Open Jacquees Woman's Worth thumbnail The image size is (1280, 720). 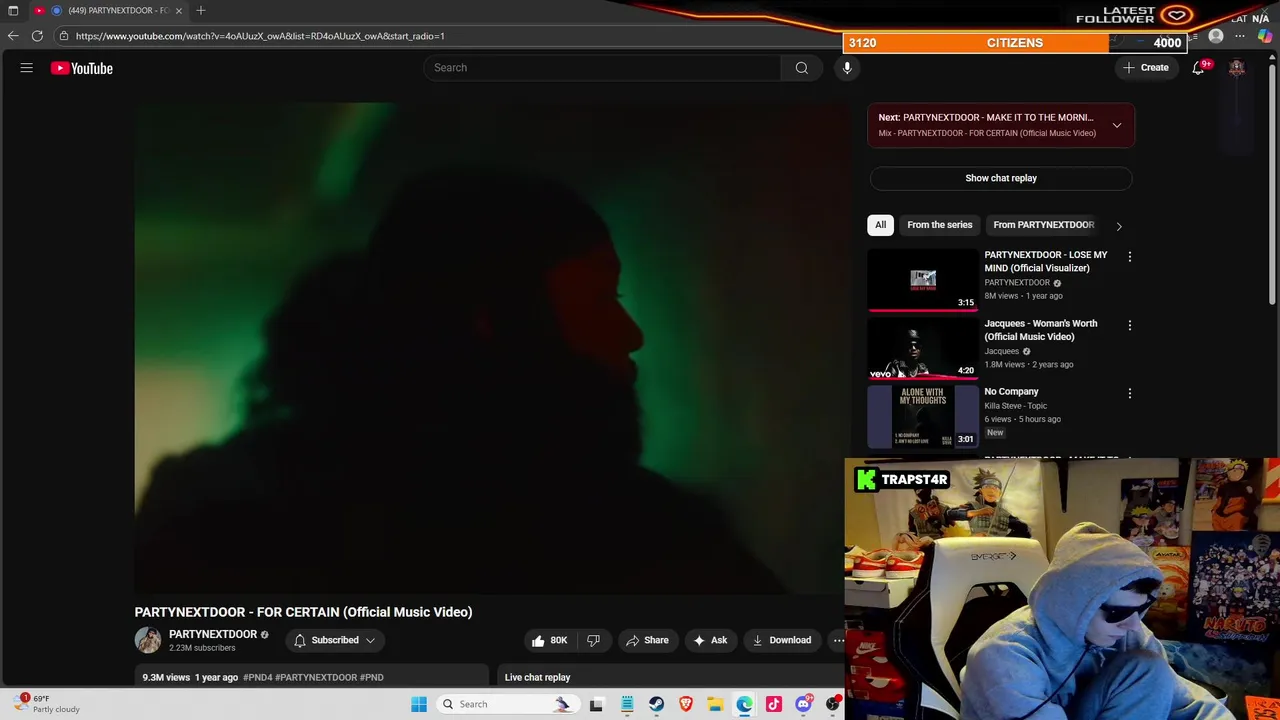[x=922, y=348]
